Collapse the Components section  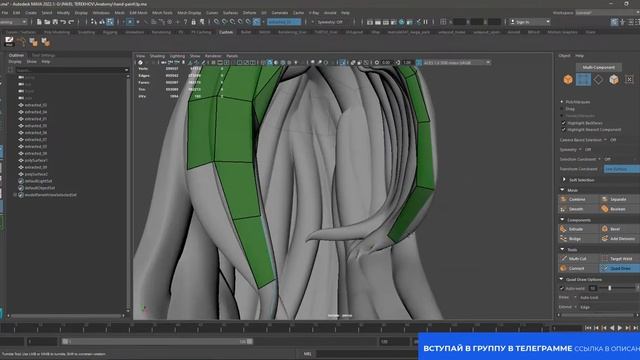562,220
